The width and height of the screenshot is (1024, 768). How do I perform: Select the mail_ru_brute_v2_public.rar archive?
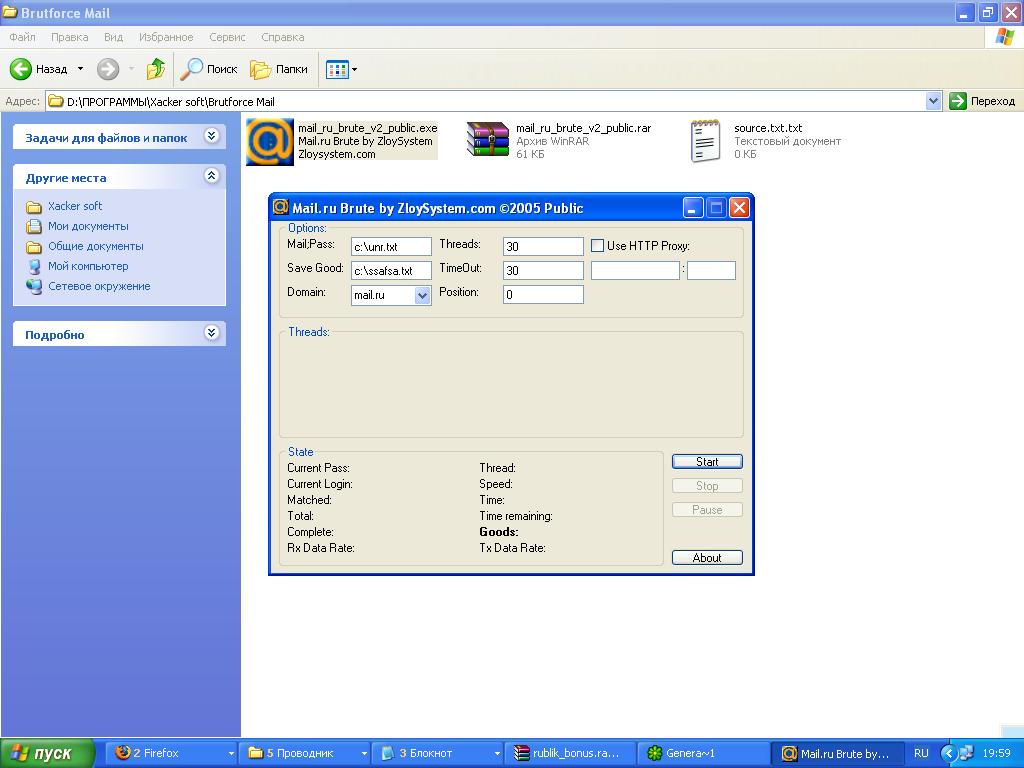pos(488,140)
